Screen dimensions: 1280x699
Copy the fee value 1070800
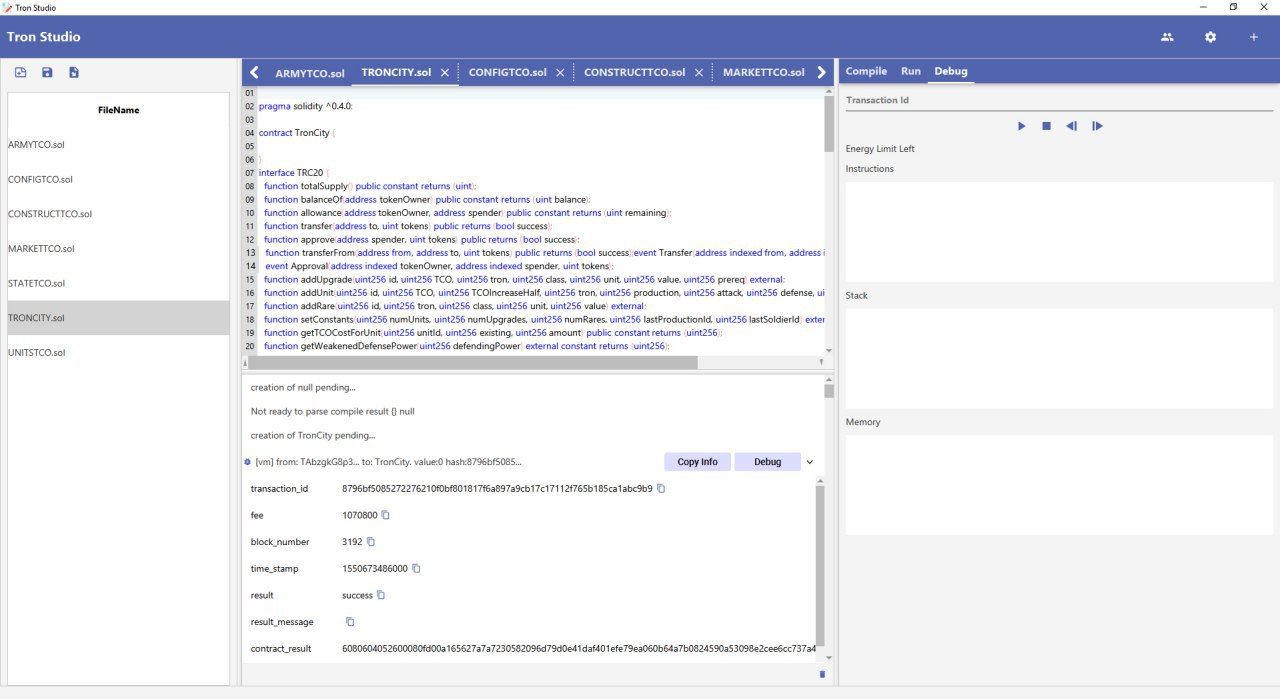[385, 515]
